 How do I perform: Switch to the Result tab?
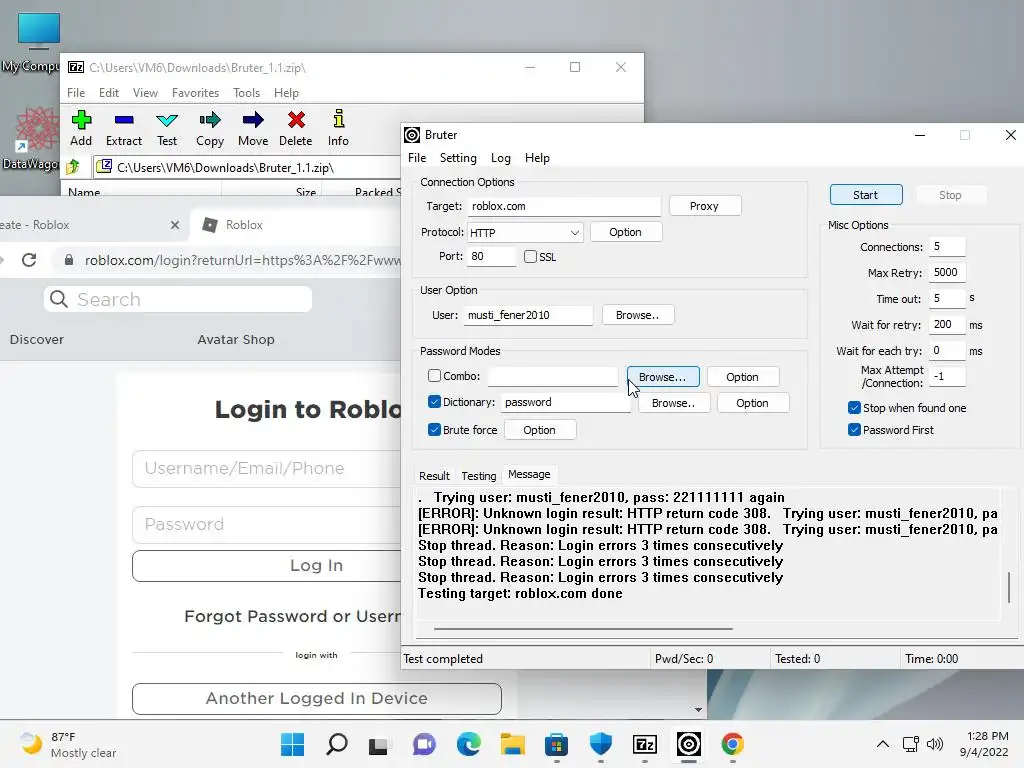point(434,476)
